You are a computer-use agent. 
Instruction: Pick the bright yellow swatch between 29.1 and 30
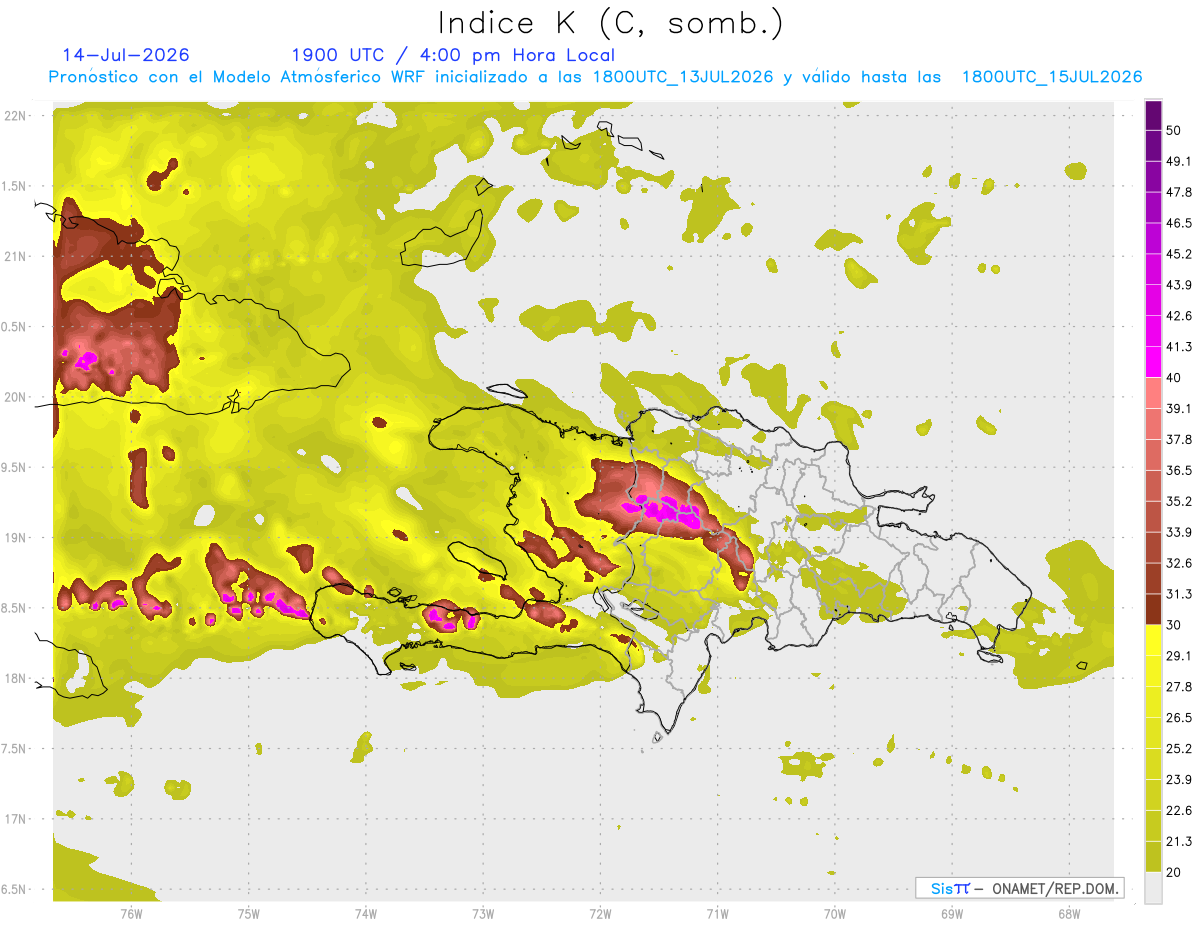click(x=1154, y=640)
